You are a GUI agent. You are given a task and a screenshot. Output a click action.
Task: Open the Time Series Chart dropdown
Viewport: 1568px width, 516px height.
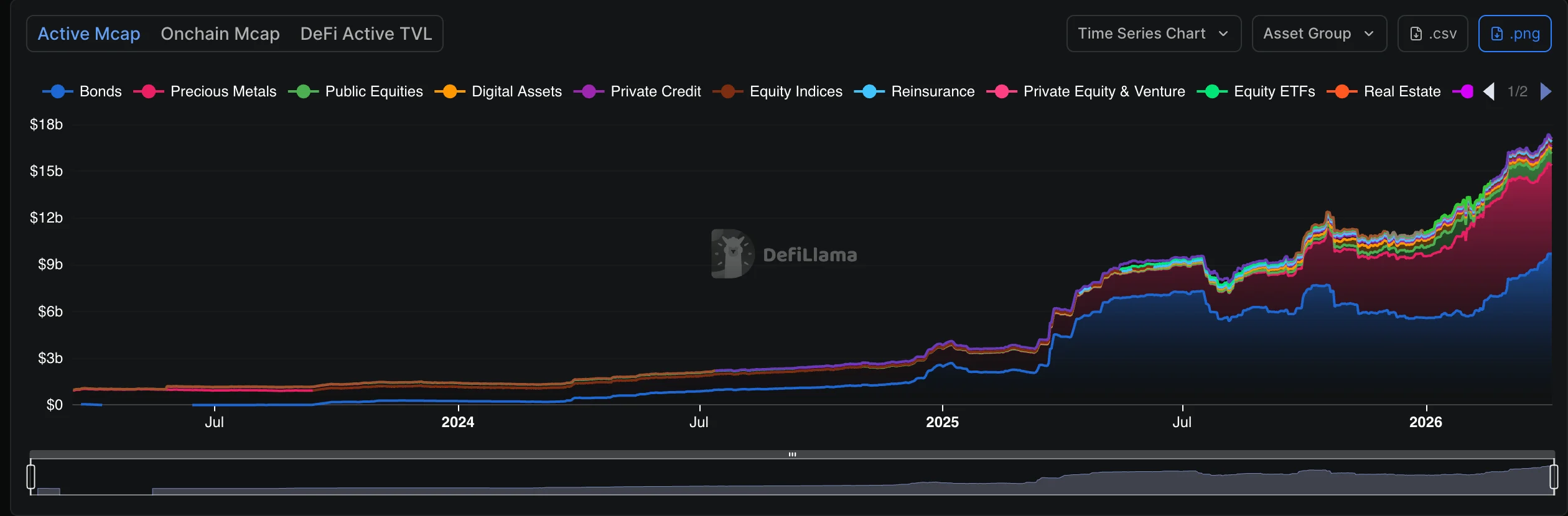pos(1154,34)
